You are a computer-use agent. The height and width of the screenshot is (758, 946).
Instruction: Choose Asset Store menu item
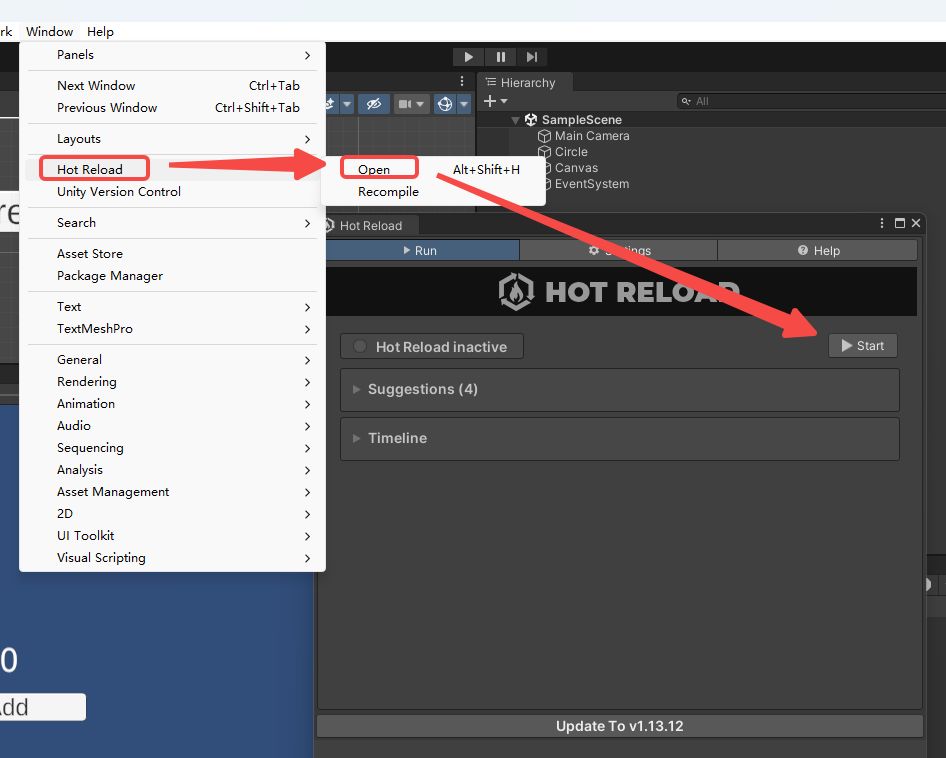click(x=173, y=253)
